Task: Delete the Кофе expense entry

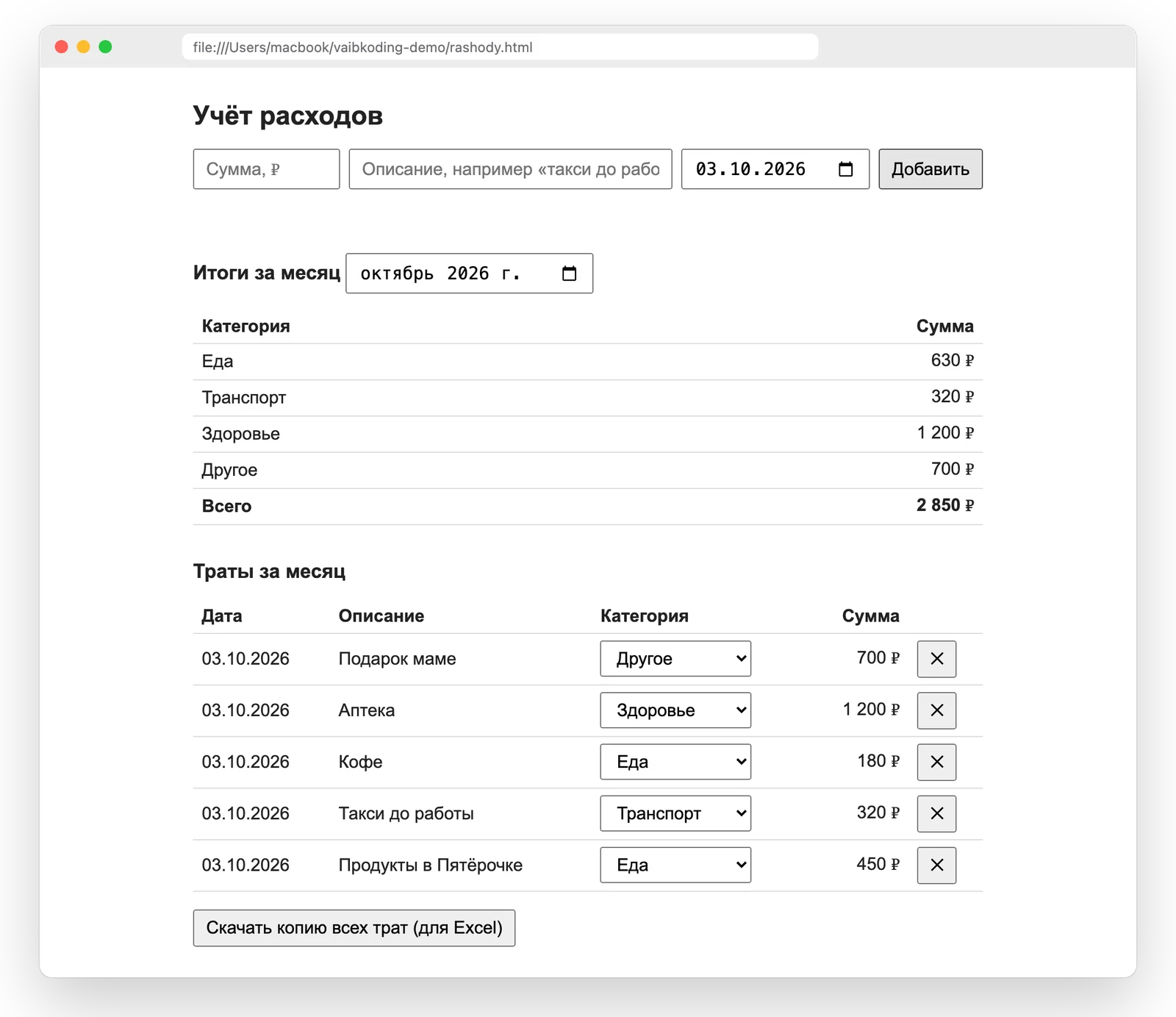Action: (x=936, y=762)
